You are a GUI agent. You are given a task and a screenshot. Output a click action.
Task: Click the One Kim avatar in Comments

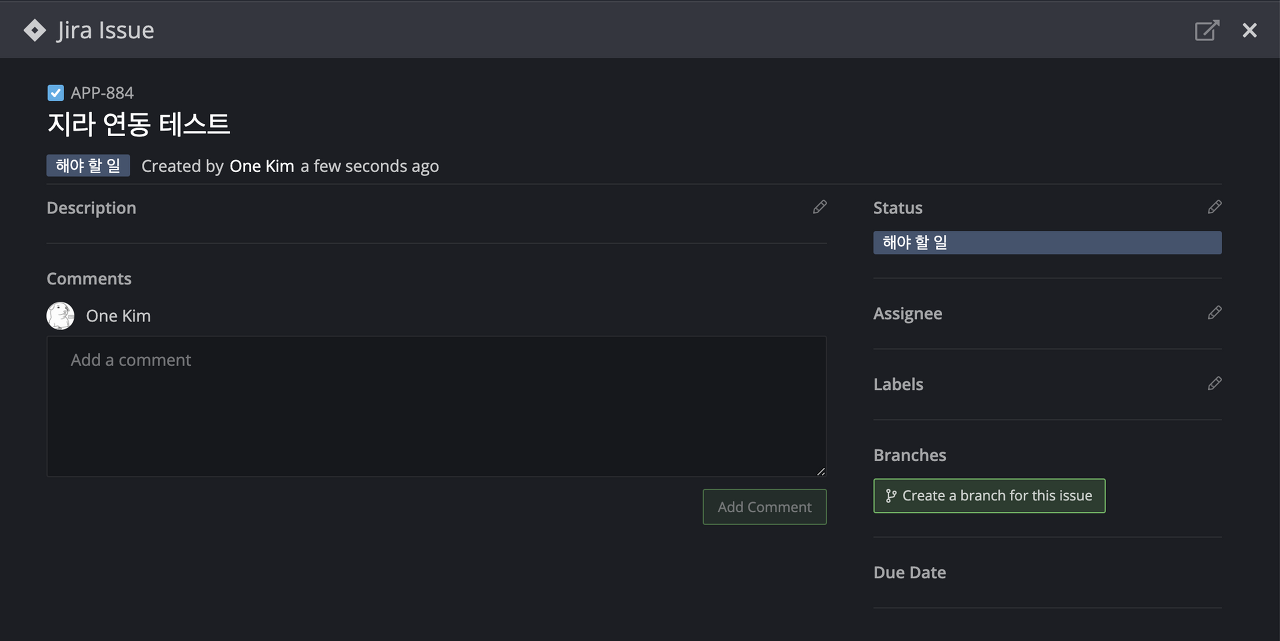click(x=61, y=316)
